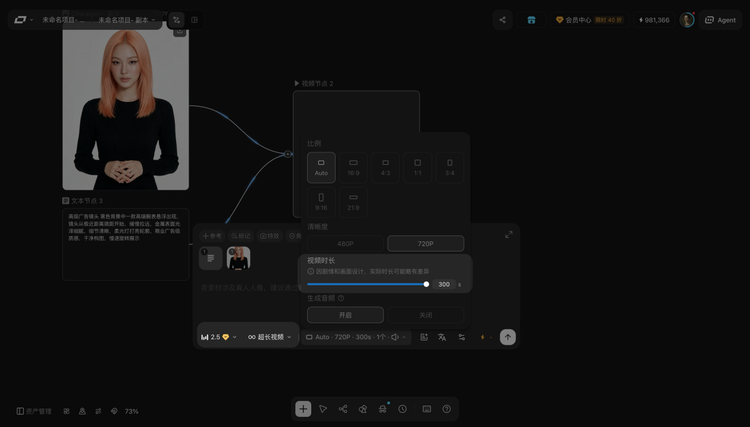Click the info icon under 视频时长
The width and height of the screenshot is (750, 427).
310,272
